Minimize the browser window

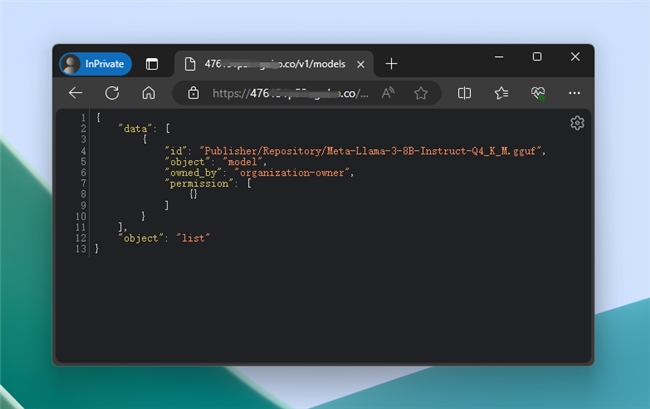point(499,57)
